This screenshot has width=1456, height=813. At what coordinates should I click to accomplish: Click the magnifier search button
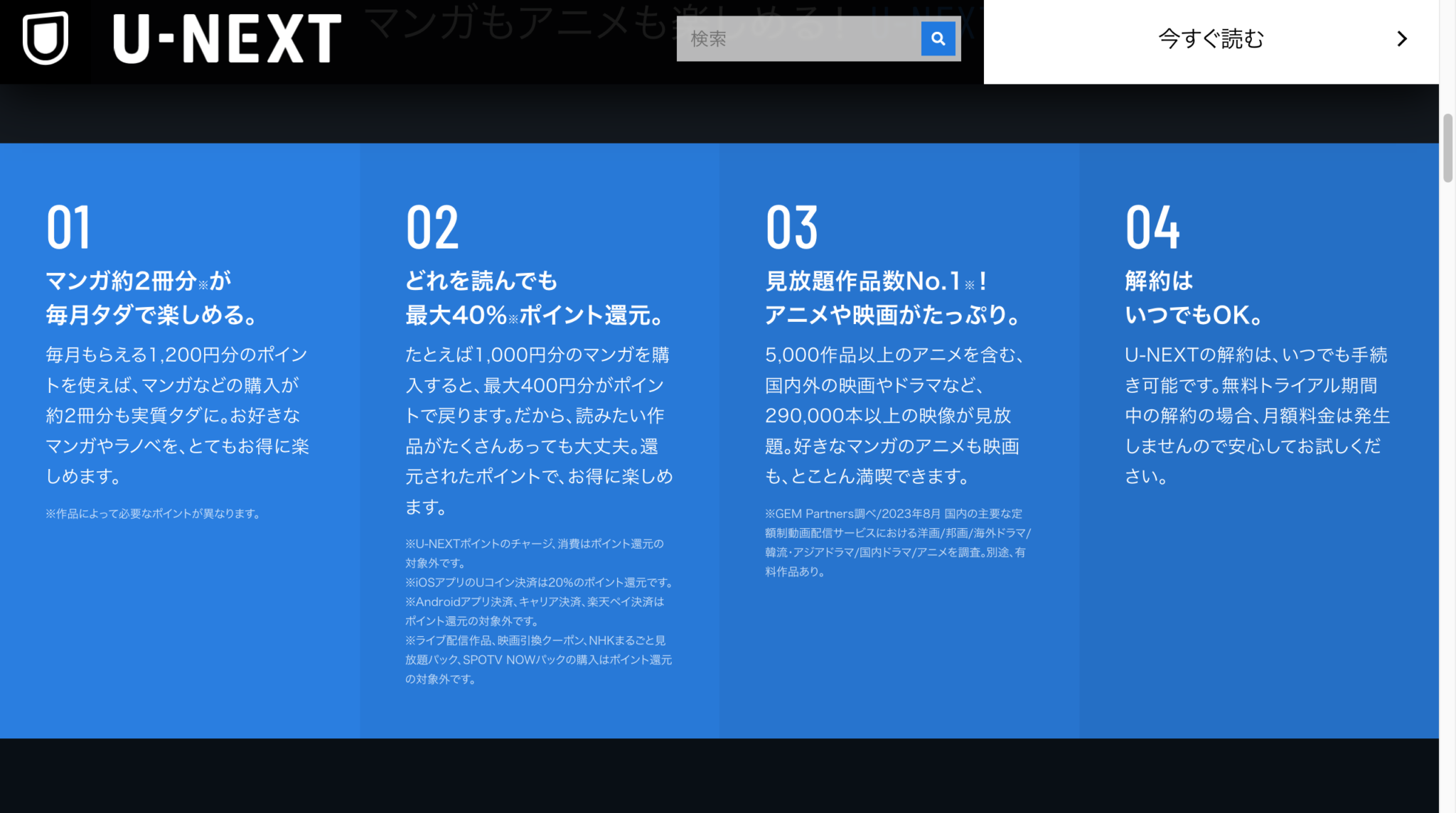(938, 38)
